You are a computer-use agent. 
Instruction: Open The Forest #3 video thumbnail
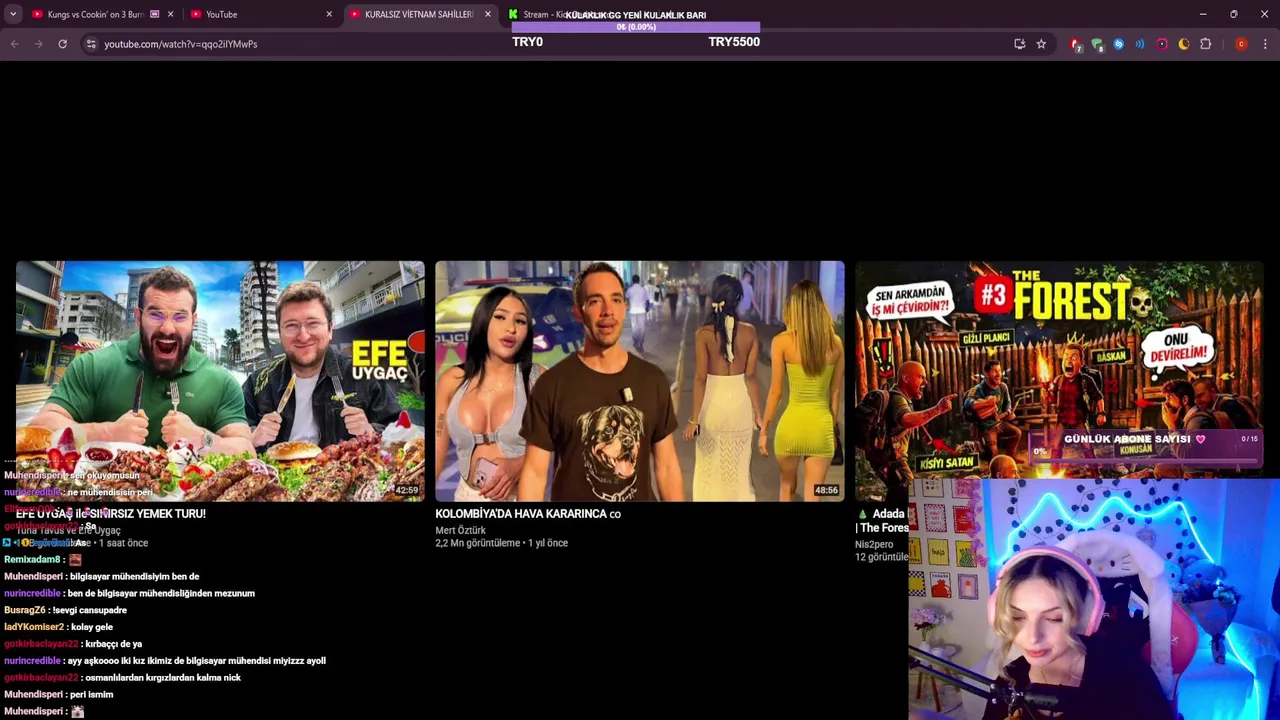point(1059,370)
